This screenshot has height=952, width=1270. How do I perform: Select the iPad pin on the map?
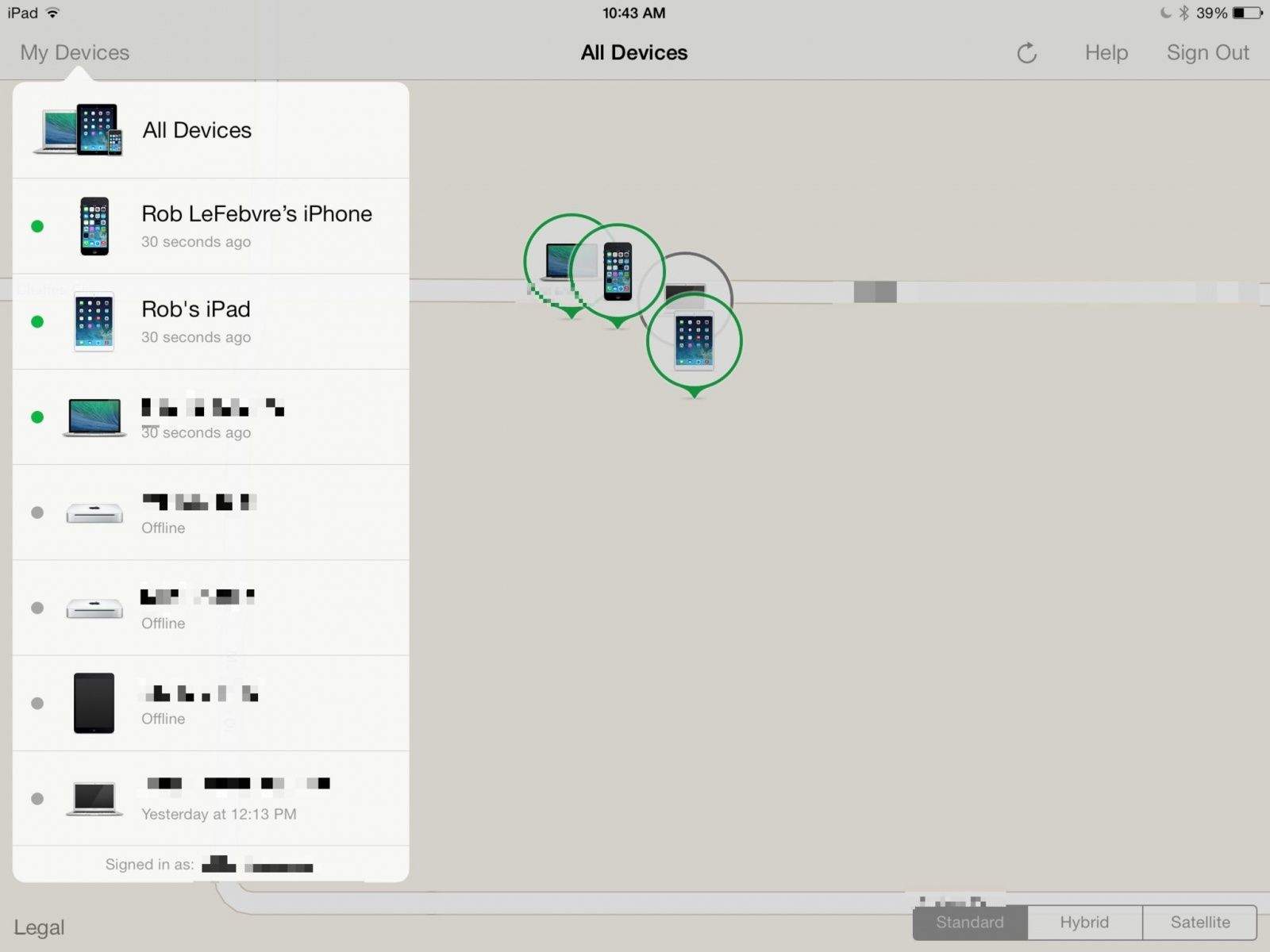(694, 342)
